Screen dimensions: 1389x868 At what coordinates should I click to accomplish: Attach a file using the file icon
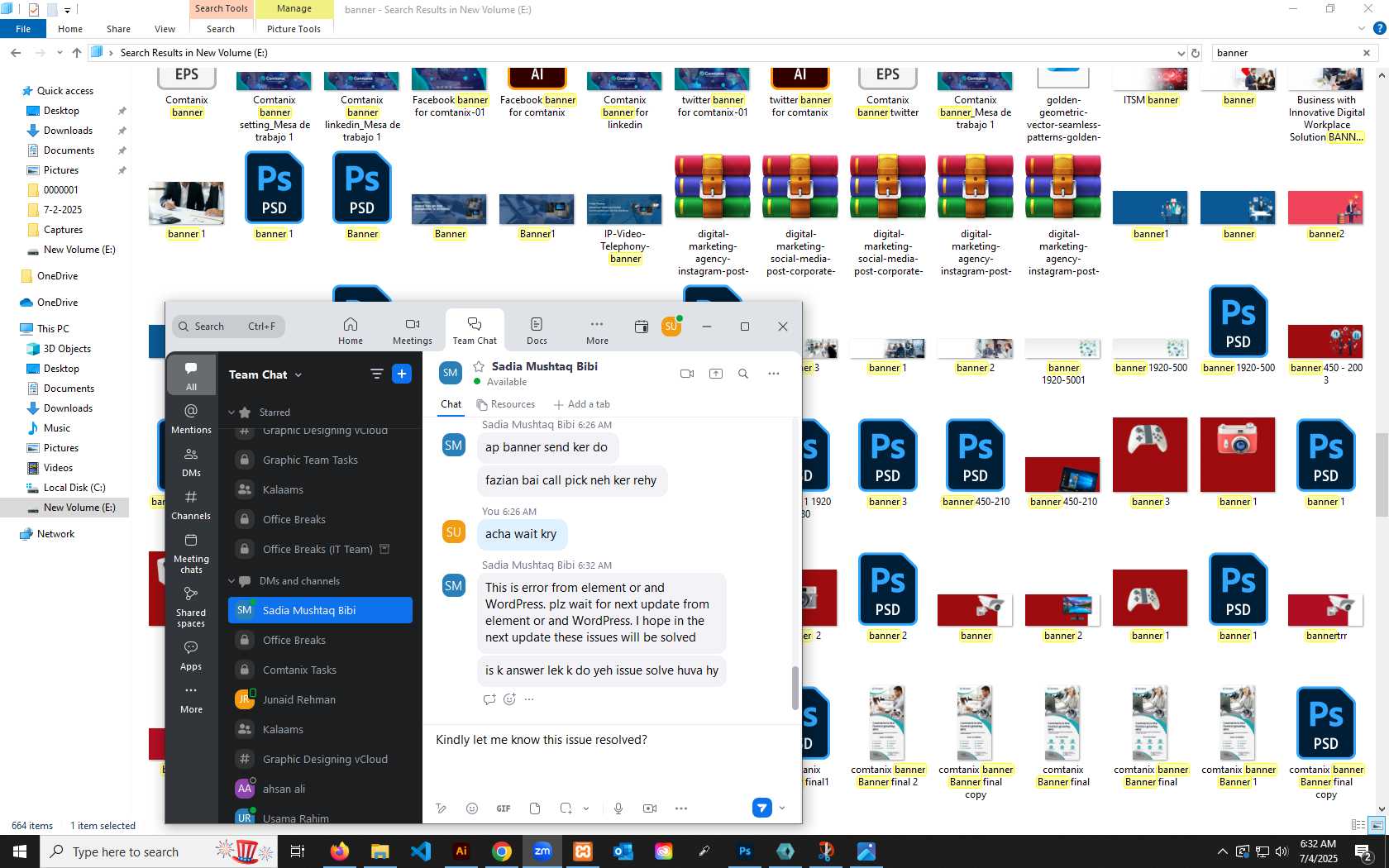pyautogui.click(x=535, y=808)
